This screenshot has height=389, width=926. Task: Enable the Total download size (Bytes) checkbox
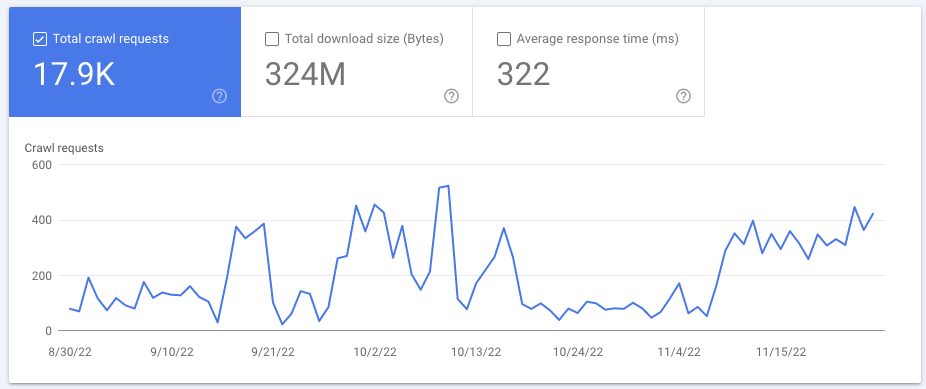tap(272, 40)
